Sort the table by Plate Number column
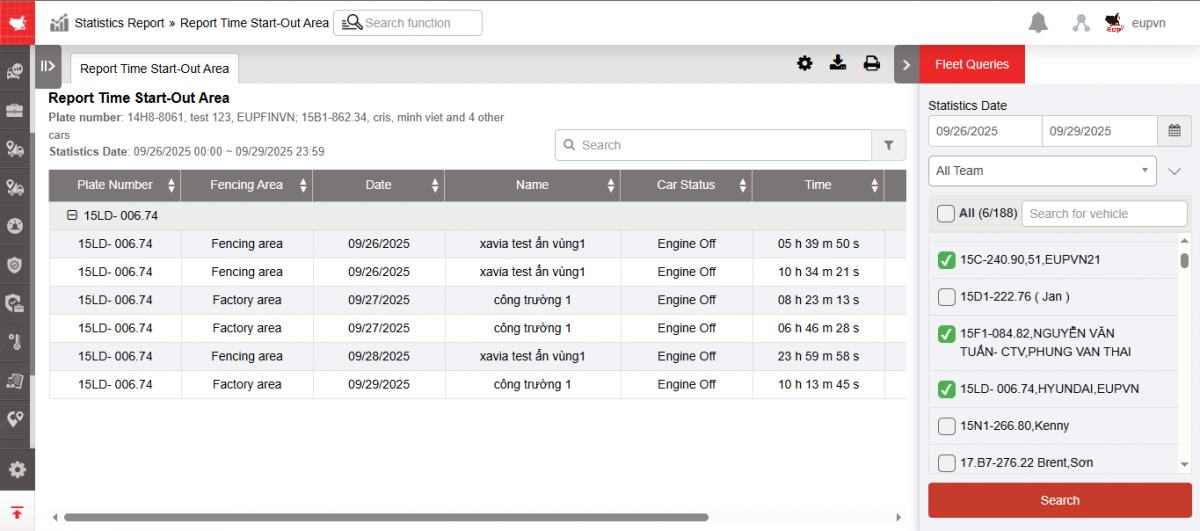The height and width of the screenshot is (531, 1200). 115,185
